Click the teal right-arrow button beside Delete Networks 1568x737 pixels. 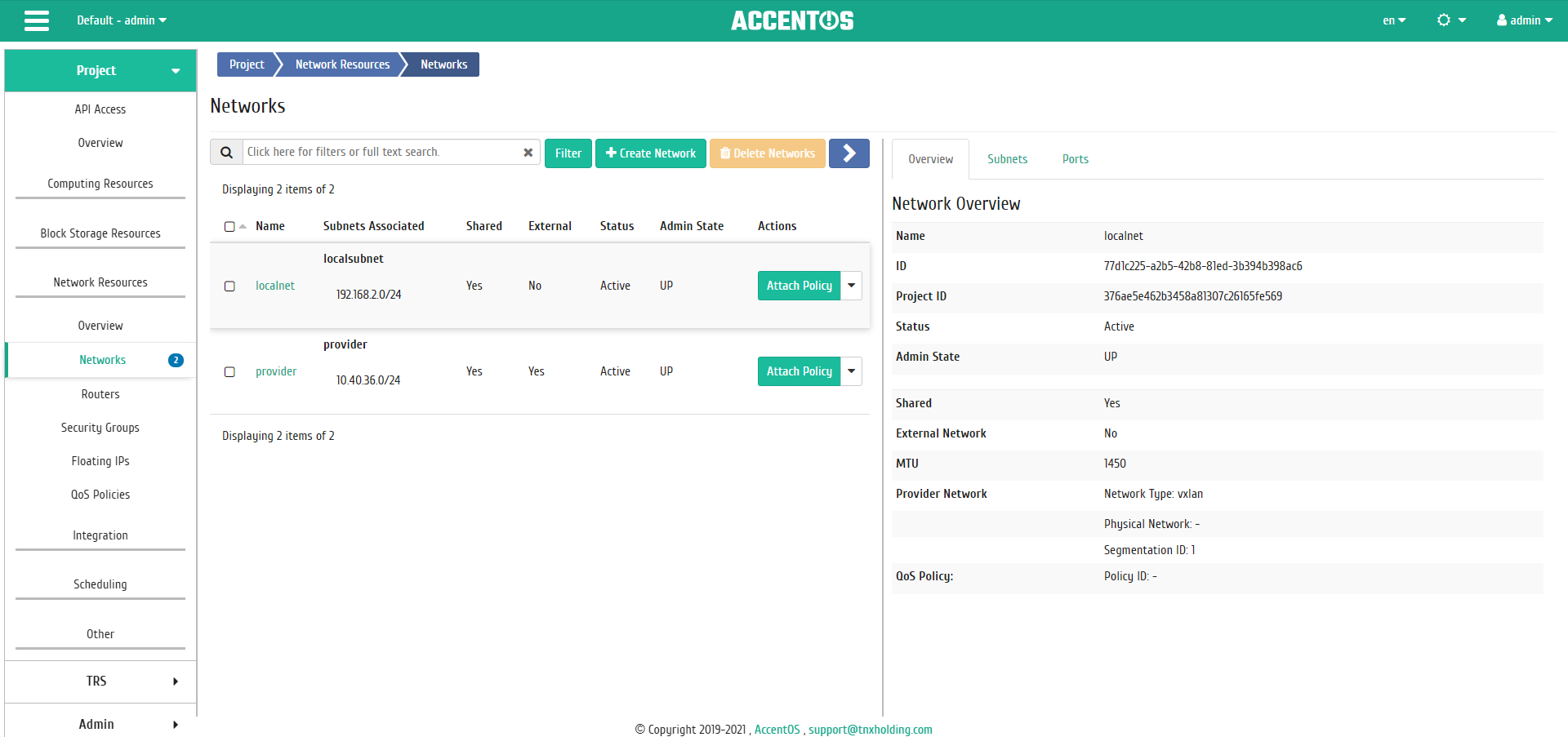[x=849, y=153]
